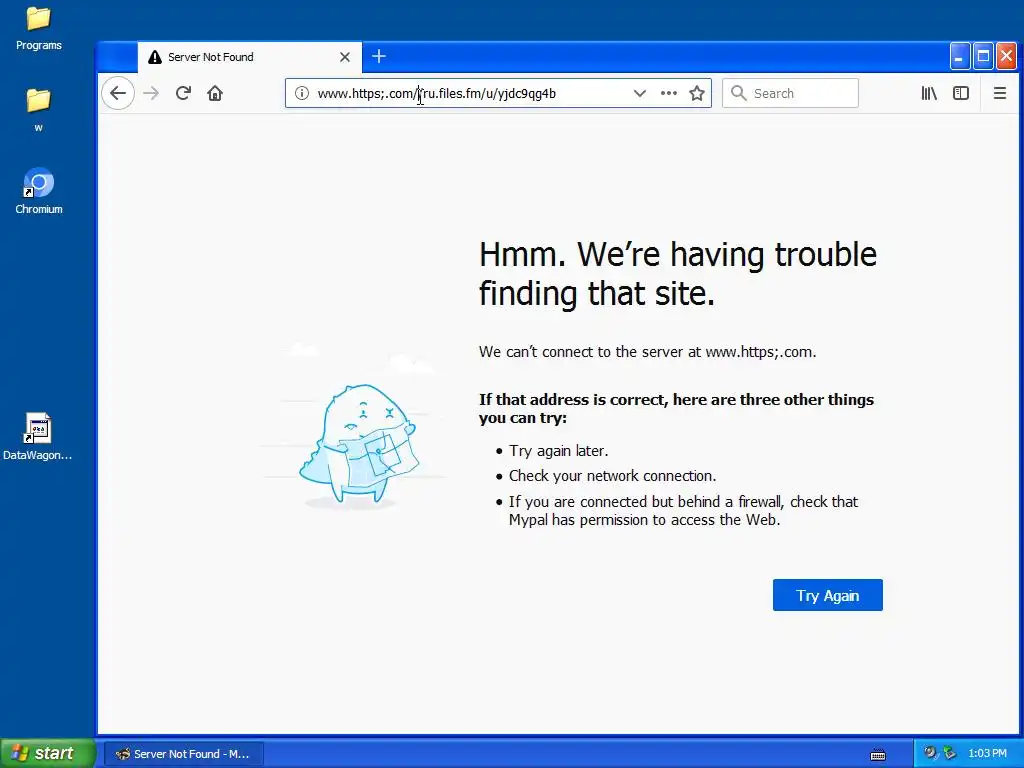Reload the current page
Screen dimensions: 1024x768
coord(184,93)
